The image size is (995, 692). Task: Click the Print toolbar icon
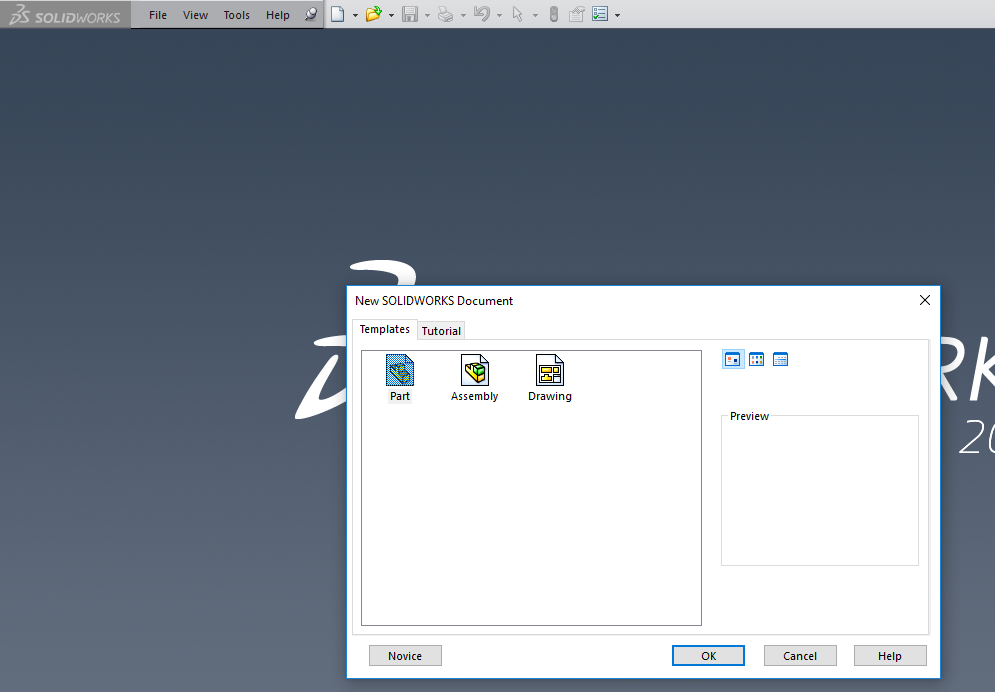click(445, 14)
